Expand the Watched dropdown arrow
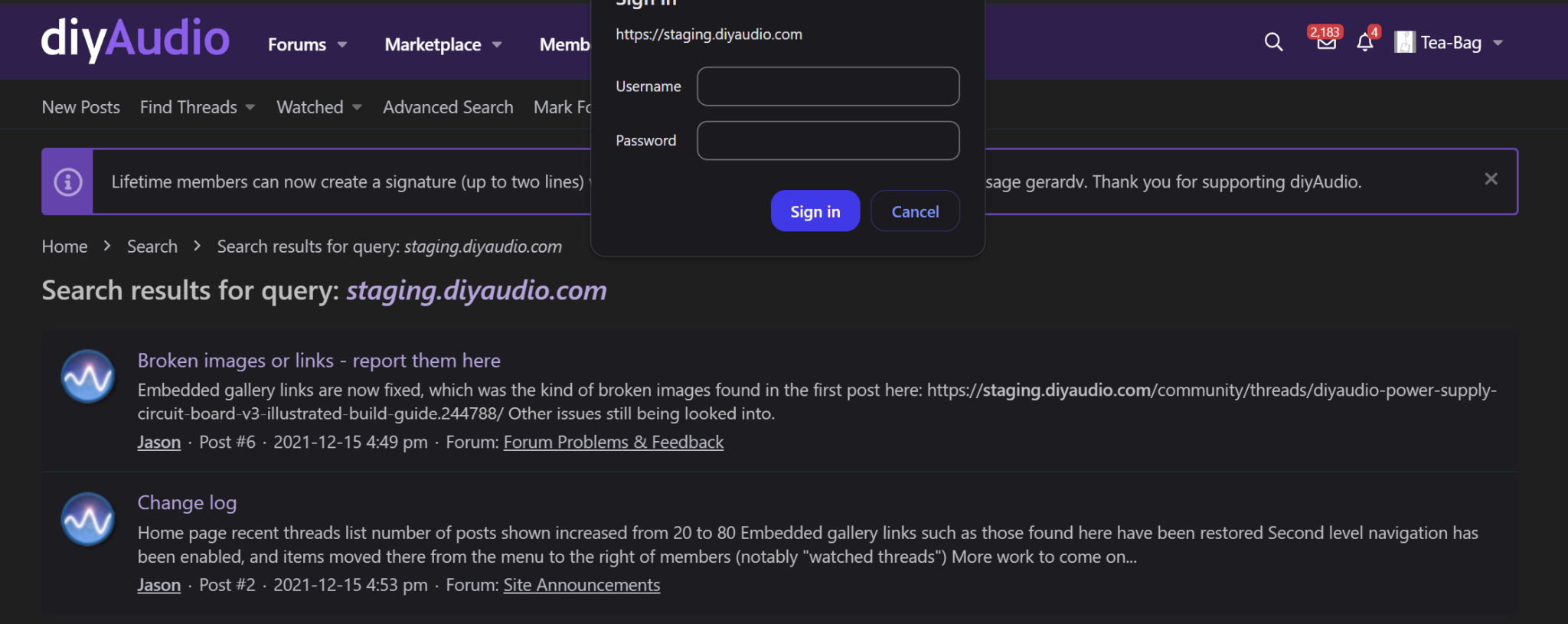The width and height of the screenshot is (1568, 624). coord(357,108)
